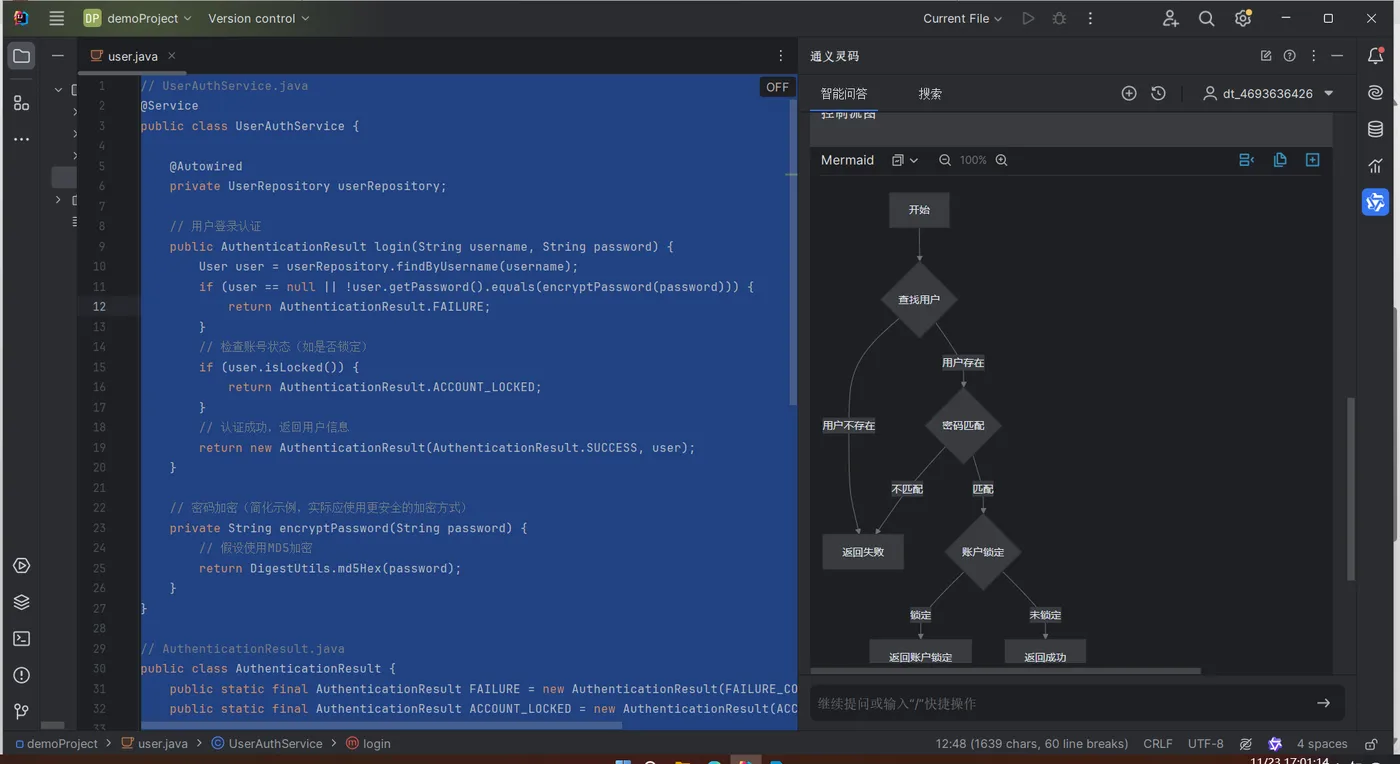Toggle the OFF inspection badge in editor
The height and width of the screenshot is (764, 1400).
point(777,87)
